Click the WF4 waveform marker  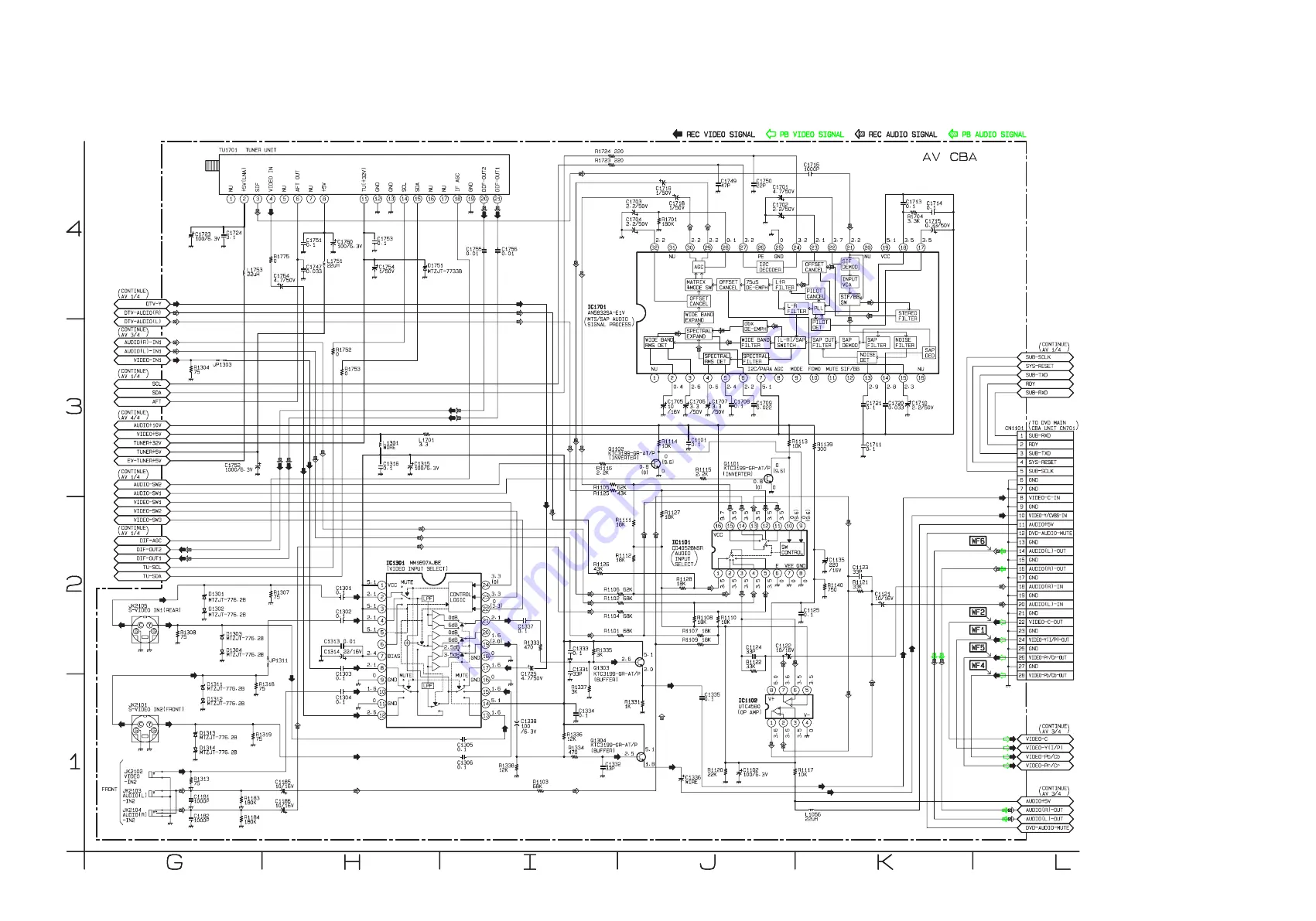coord(978,665)
